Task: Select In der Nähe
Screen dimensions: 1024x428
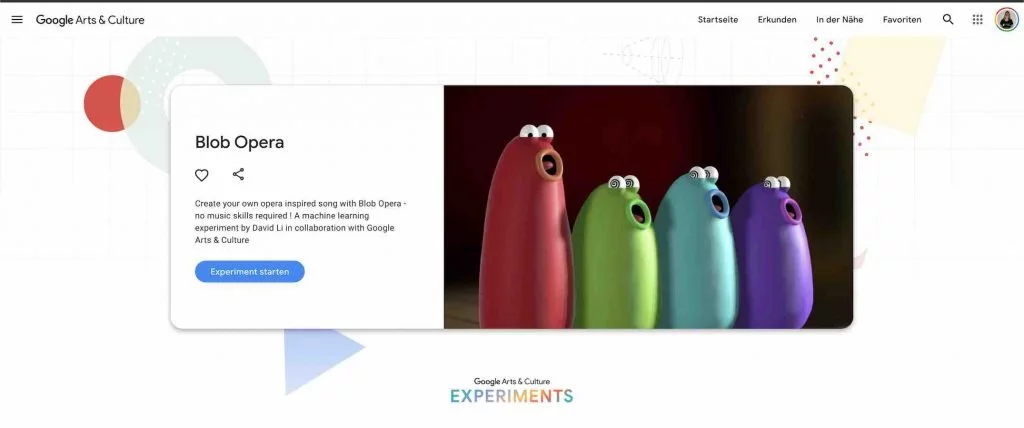Action: pyautogui.click(x=839, y=20)
